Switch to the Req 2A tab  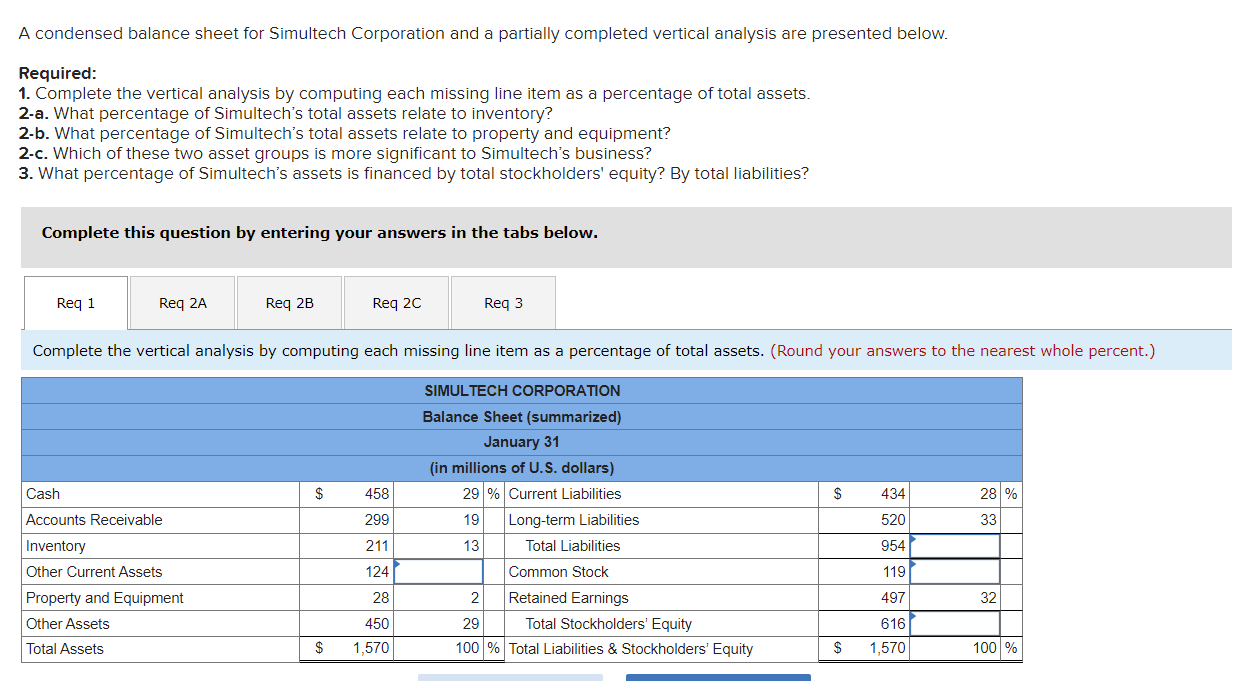(x=183, y=303)
